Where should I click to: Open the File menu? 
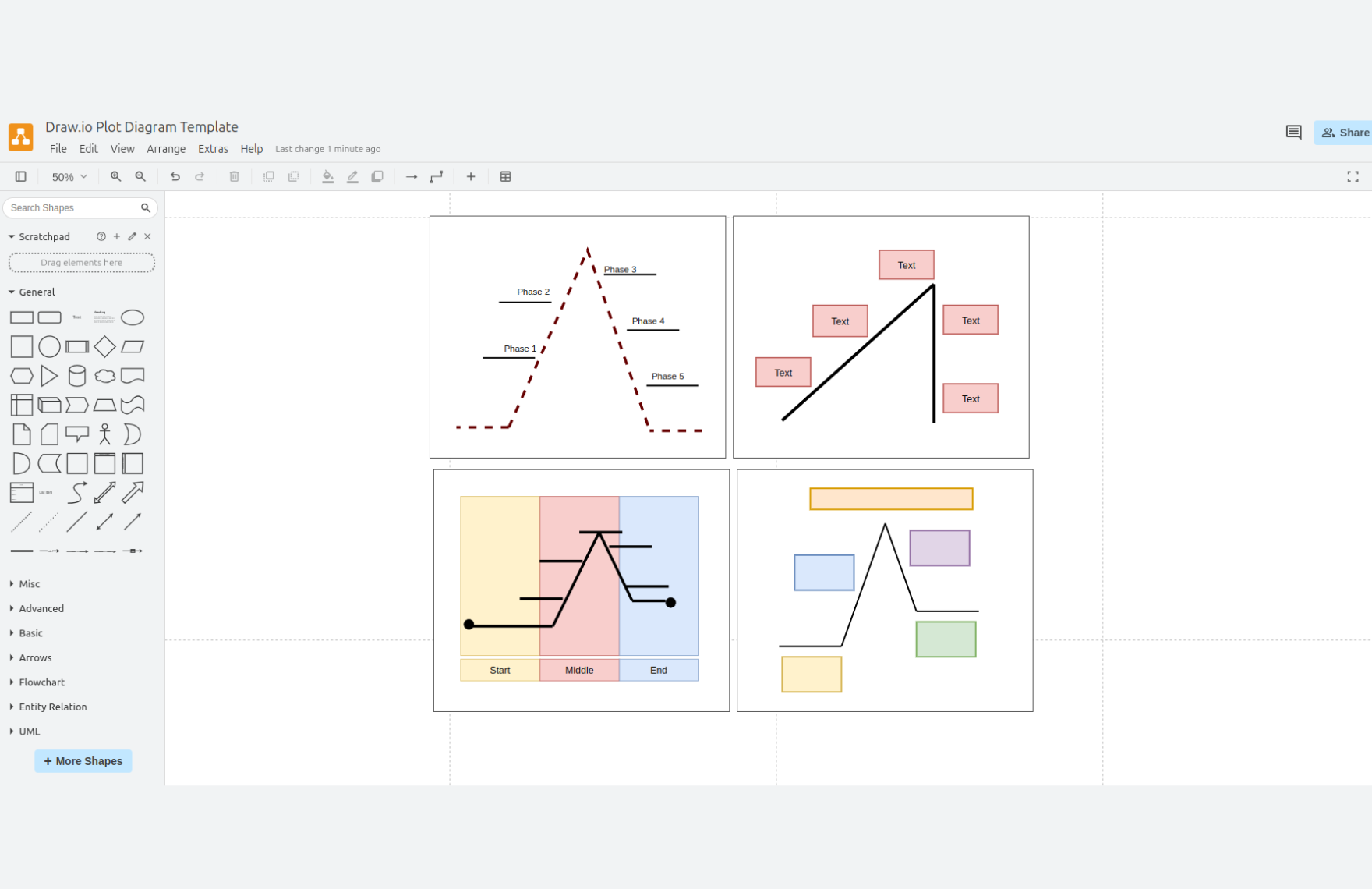pyautogui.click(x=58, y=149)
